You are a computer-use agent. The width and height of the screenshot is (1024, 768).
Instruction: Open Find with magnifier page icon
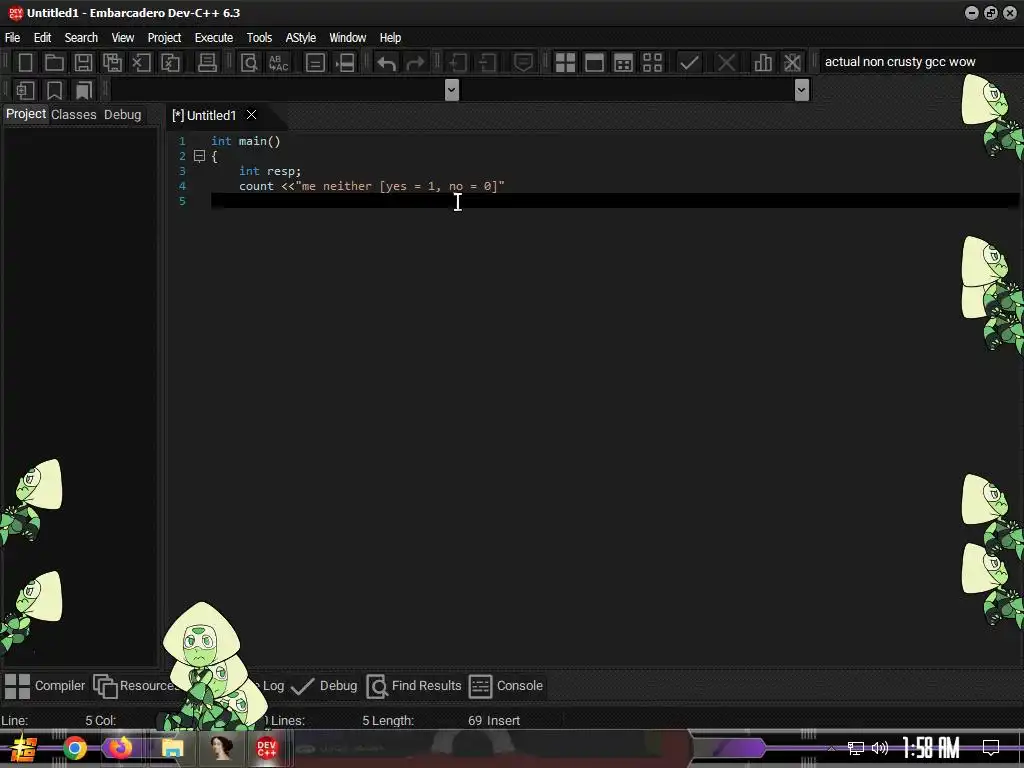(x=249, y=63)
